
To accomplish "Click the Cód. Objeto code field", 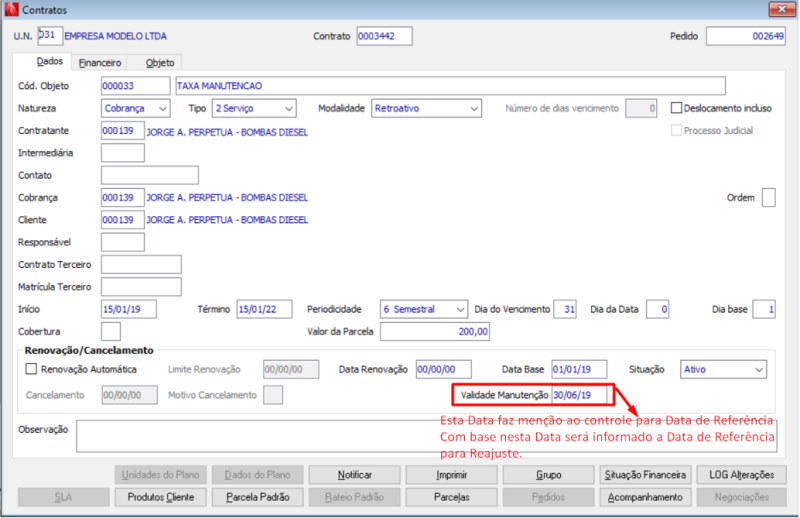I will point(135,86).
